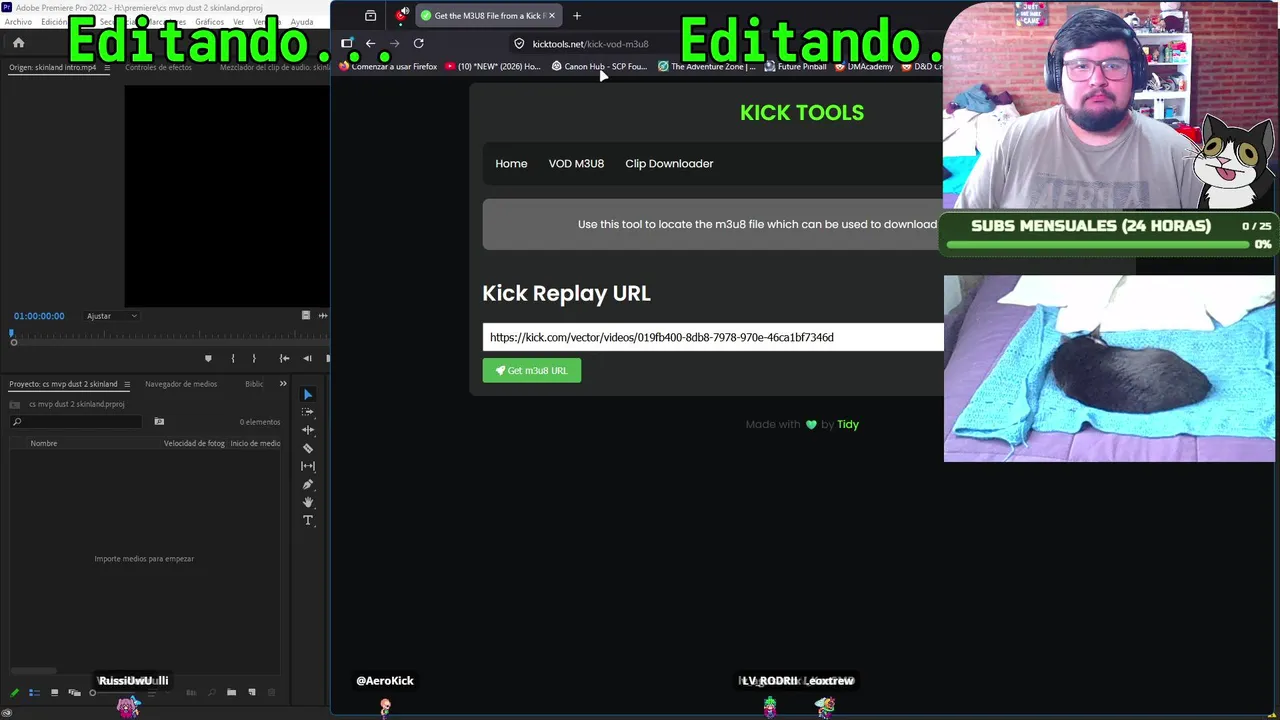This screenshot has height=720, width=1280.
Task: Switch to the Proyecto cs mvp dust 2 skinland tab
Action: click(x=63, y=384)
